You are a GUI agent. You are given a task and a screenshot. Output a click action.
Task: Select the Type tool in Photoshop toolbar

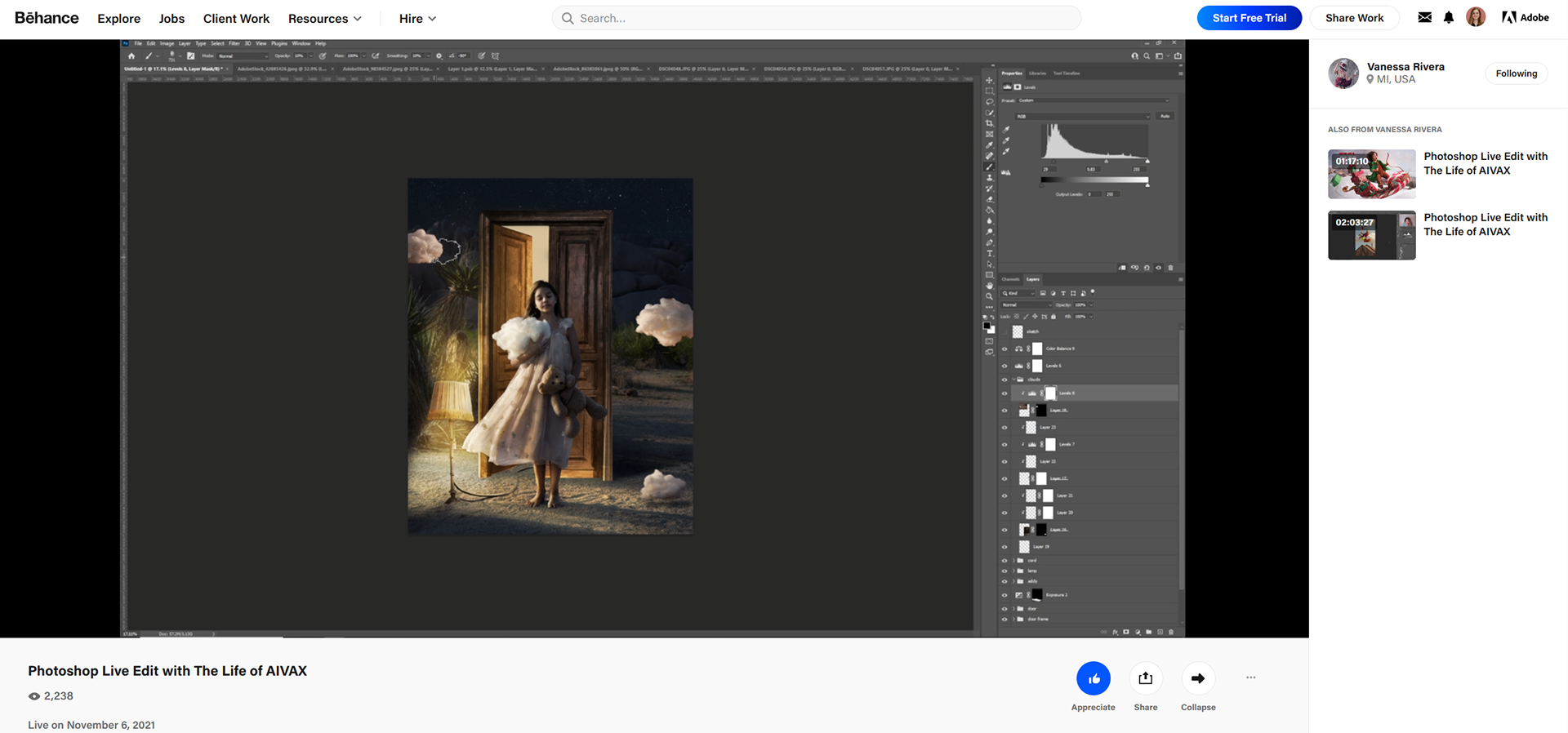[x=989, y=253]
